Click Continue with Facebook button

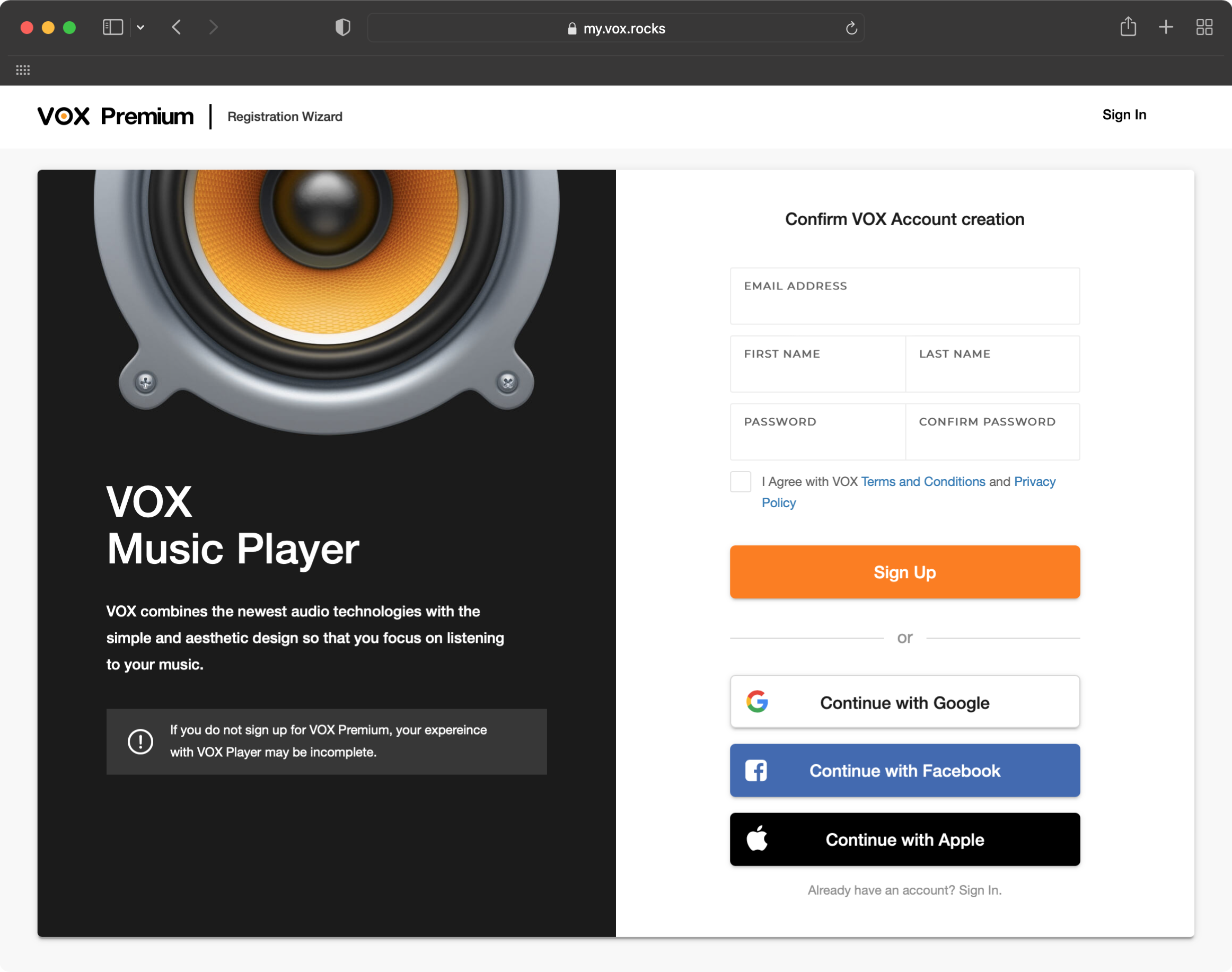point(904,771)
